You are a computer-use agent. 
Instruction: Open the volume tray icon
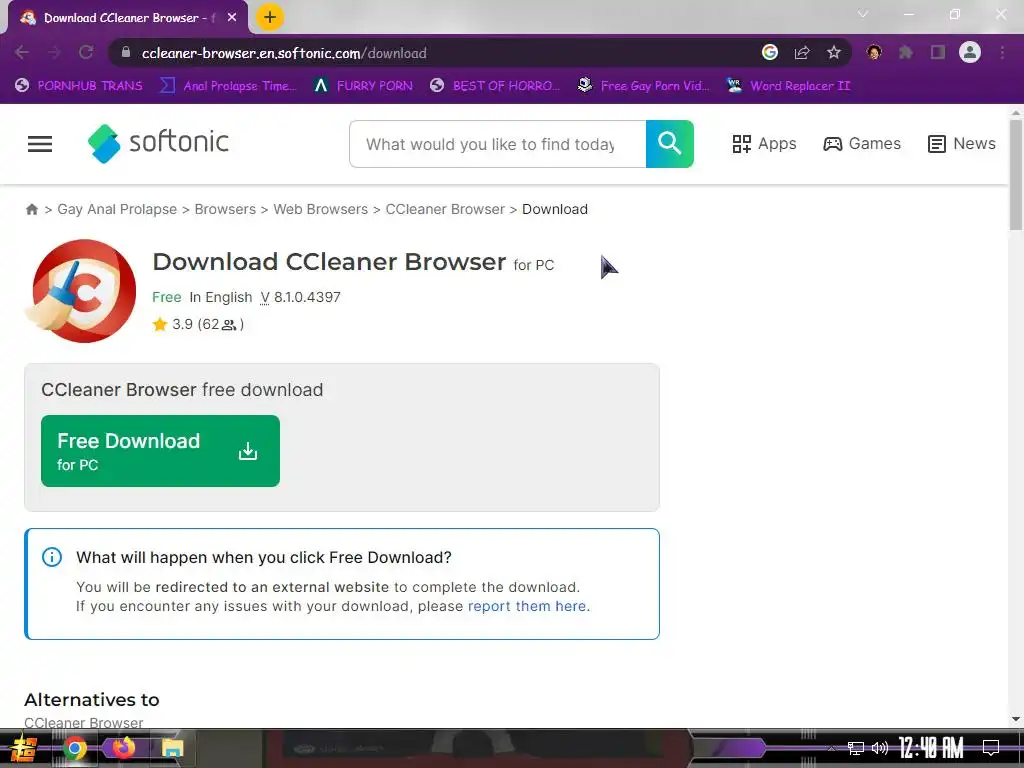(880, 748)
